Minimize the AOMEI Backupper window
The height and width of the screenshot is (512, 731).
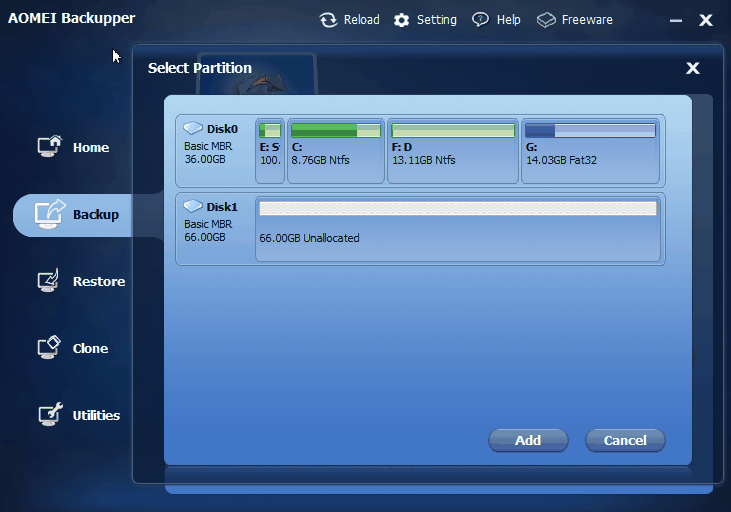676,21
